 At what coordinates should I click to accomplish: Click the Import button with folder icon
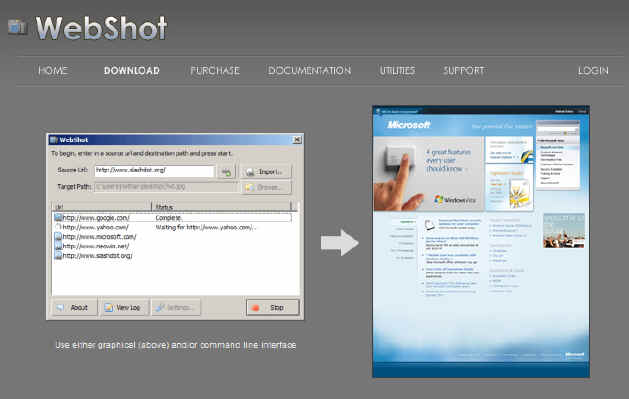[x=266, y=172]
